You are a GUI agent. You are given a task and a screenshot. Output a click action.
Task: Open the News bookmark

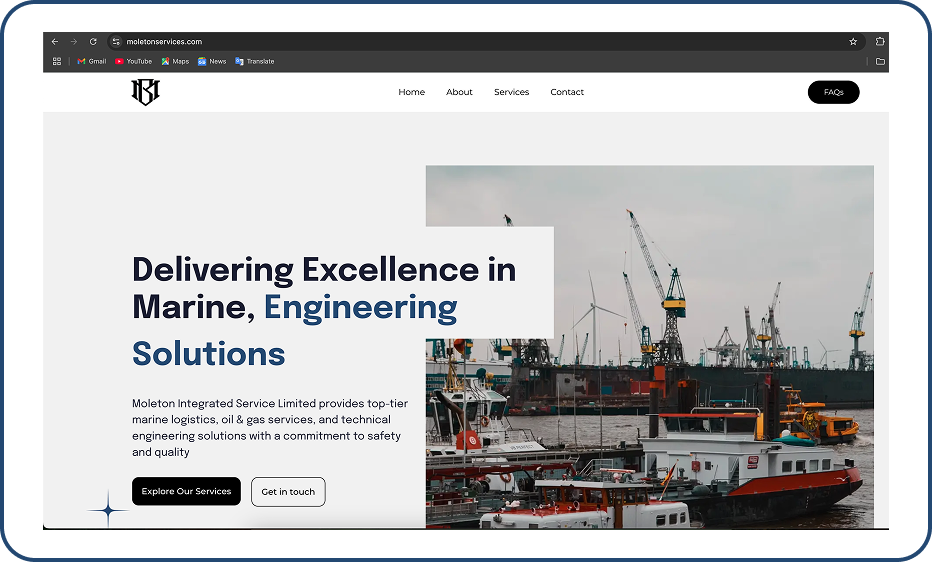pyautogui.click(x=212, y=61)
